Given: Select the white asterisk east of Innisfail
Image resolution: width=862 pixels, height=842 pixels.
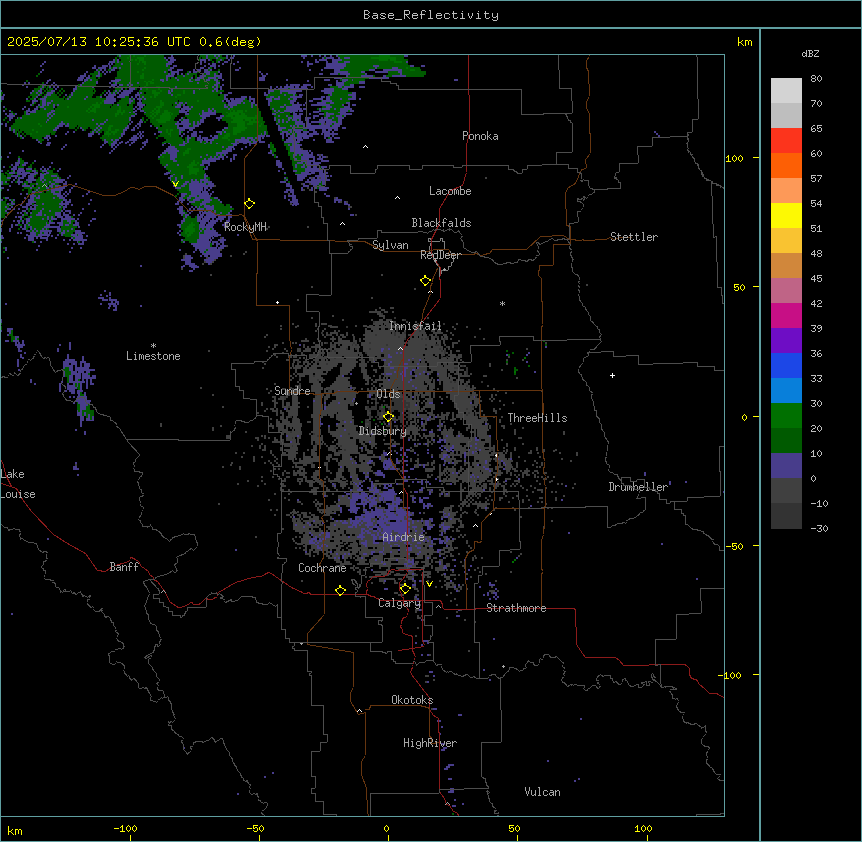Looking at the screenshot, I should (502, 303).
